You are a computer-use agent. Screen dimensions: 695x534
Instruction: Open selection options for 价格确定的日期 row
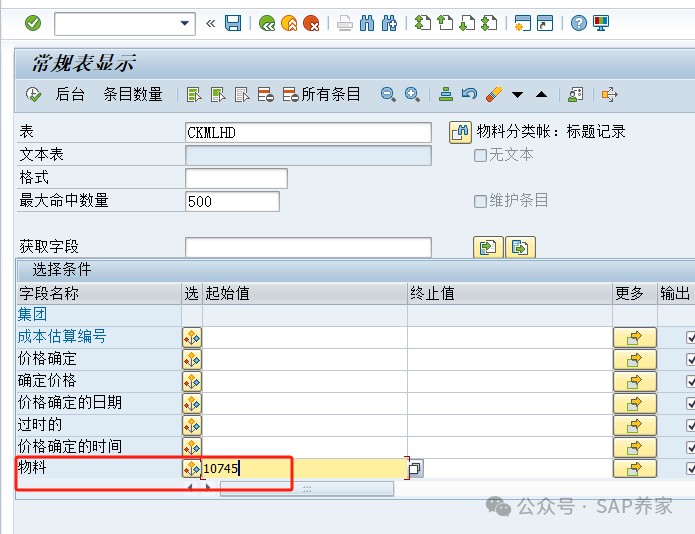click(192, 403)
